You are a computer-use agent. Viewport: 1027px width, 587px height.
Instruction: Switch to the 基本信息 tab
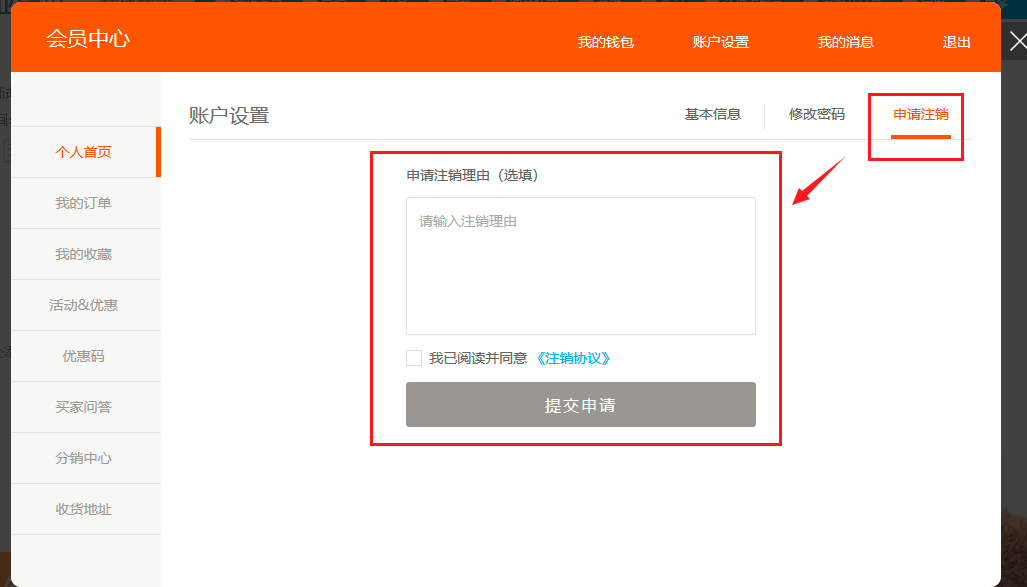(x=712, y=114)
